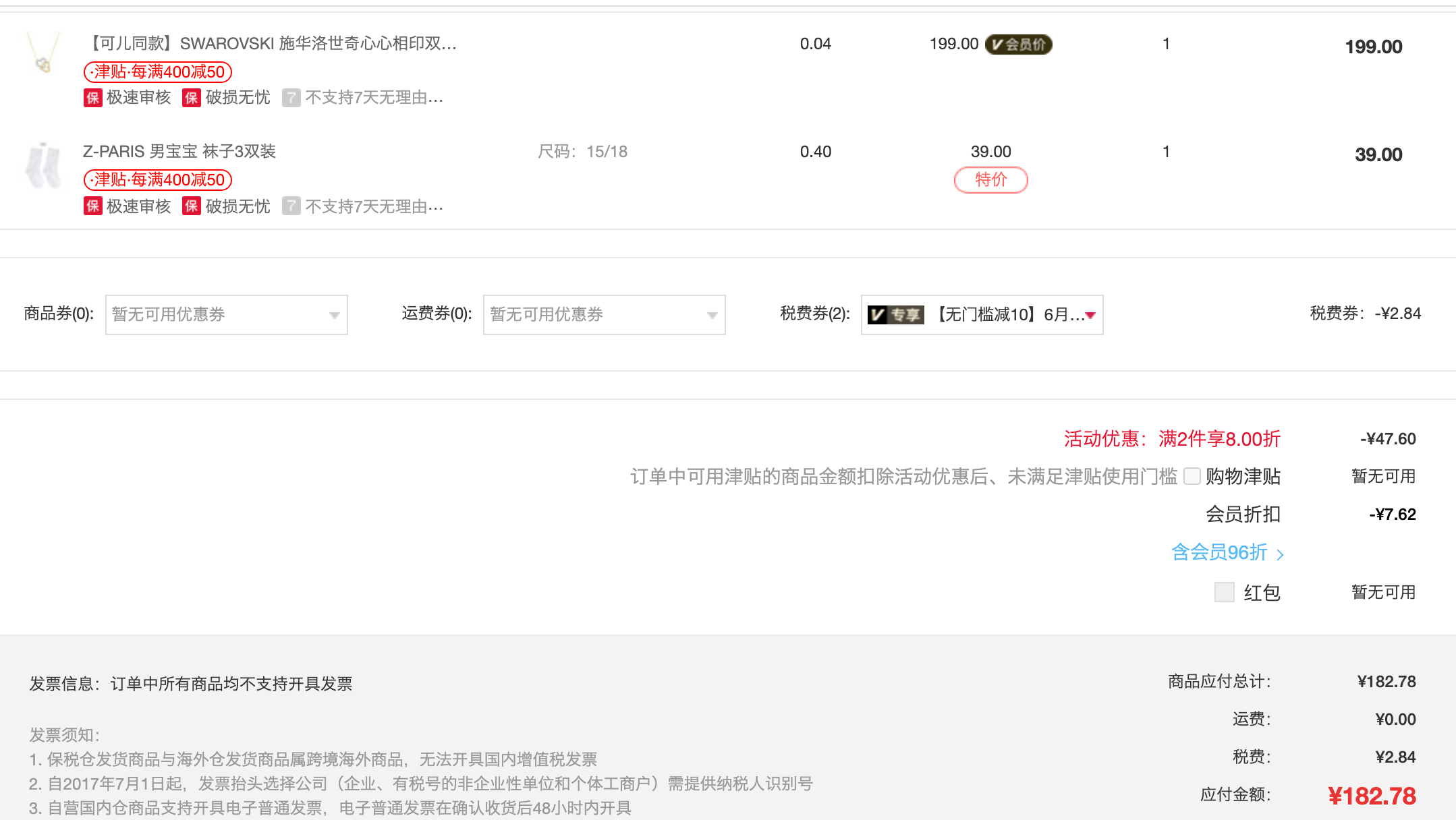Click the 应付金额 ¥182.78 red total
The width and height of the screenshot is (1456, 820).
pyautogui.click(x=1372, y=796)
